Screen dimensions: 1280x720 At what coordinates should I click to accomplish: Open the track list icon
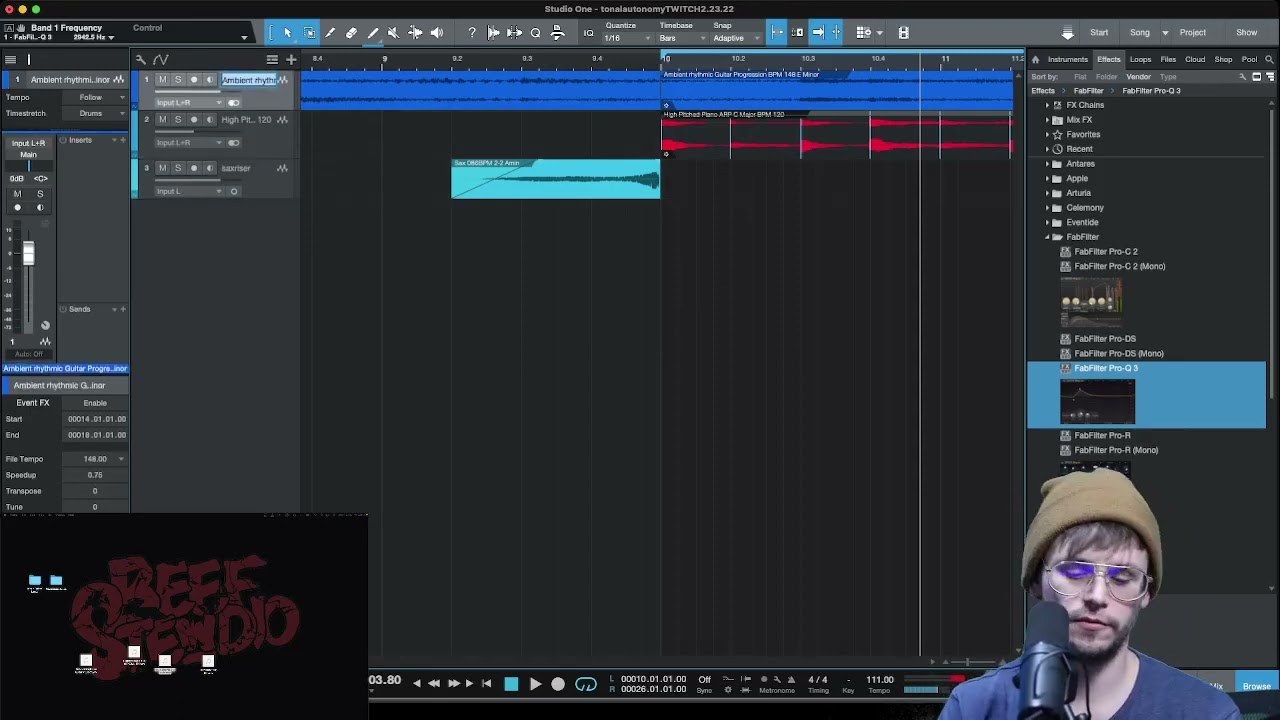[x=272, y=60]
